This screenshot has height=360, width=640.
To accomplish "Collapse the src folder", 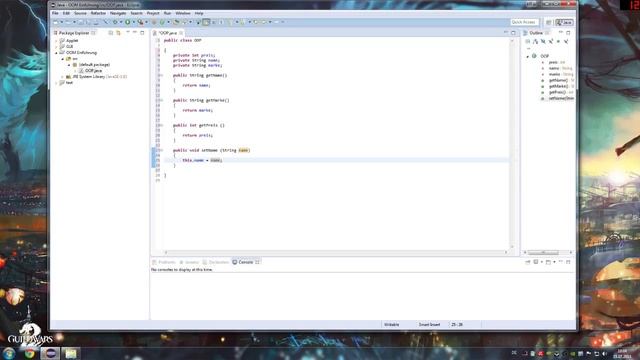I will pos(63,59).
